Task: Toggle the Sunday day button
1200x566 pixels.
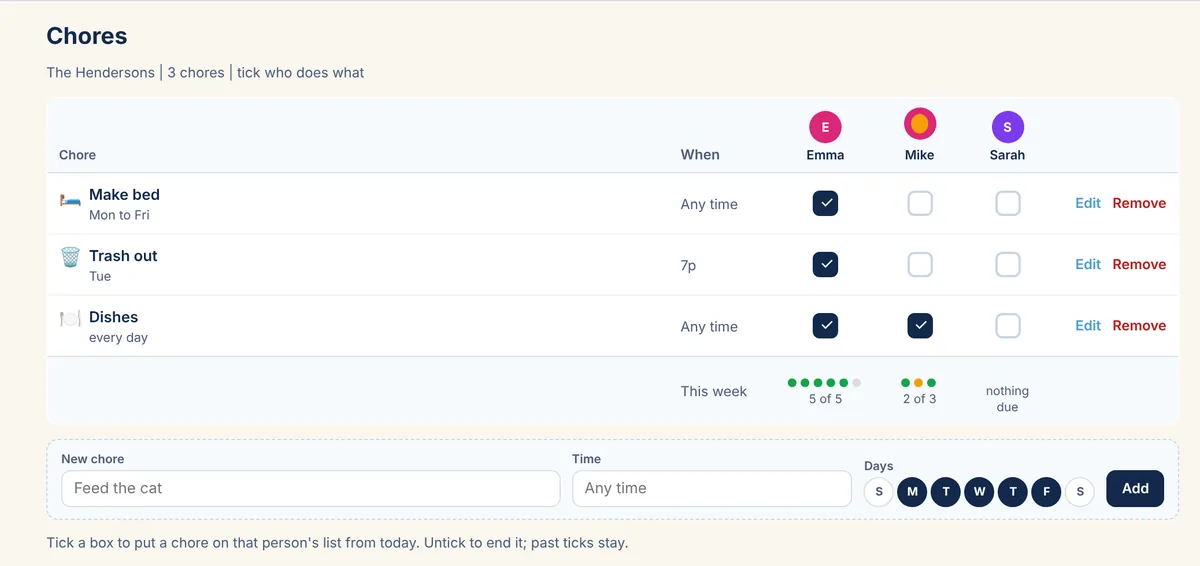Action: [879, 491]
